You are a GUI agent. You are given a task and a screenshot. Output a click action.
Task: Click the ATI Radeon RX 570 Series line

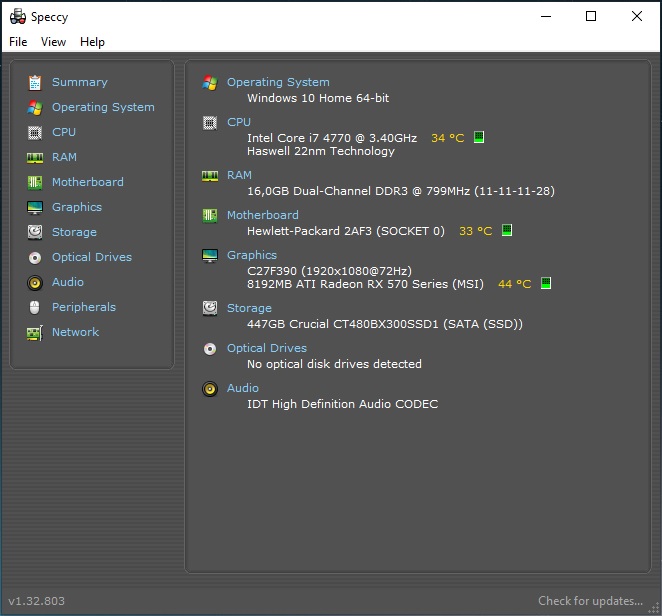365,284
